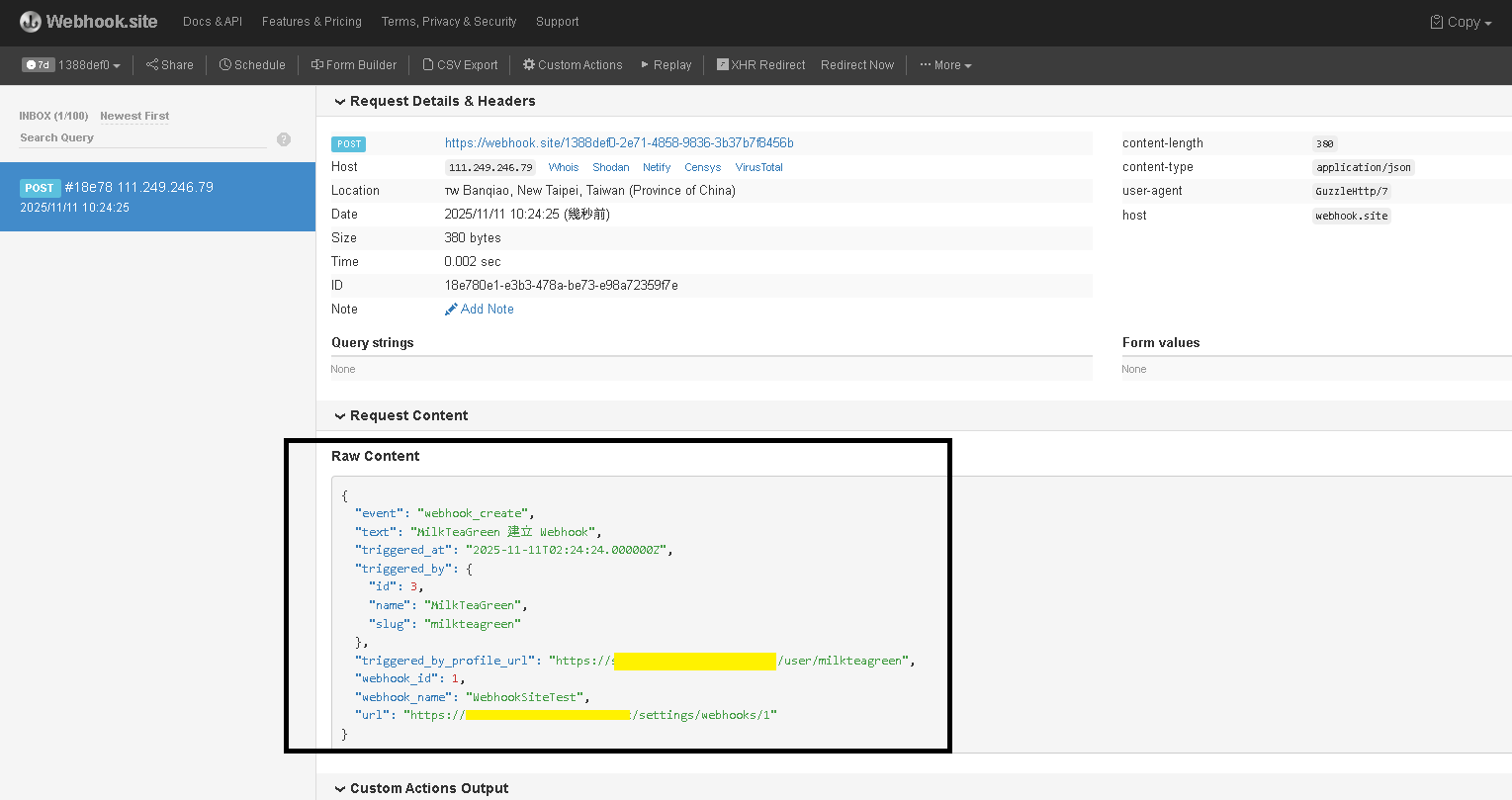This screenshot has width=1512, height=800.
Task: Open the Form Builder tool
Action: (354, 65)
